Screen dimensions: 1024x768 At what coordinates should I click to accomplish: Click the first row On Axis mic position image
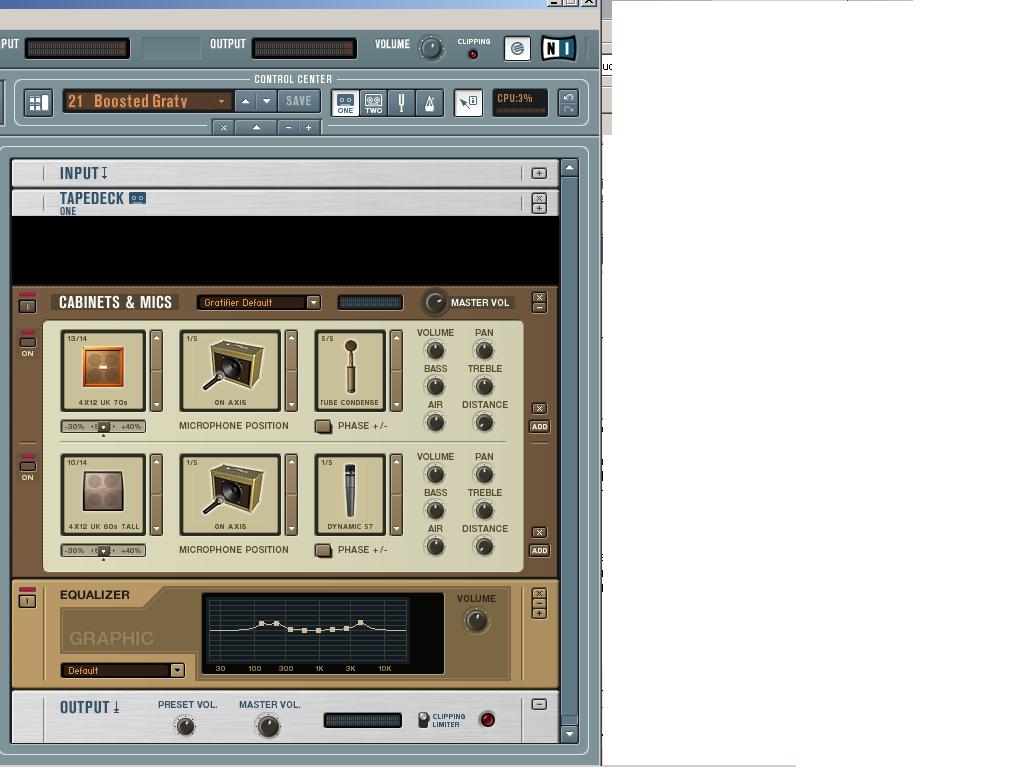[231, 370]
